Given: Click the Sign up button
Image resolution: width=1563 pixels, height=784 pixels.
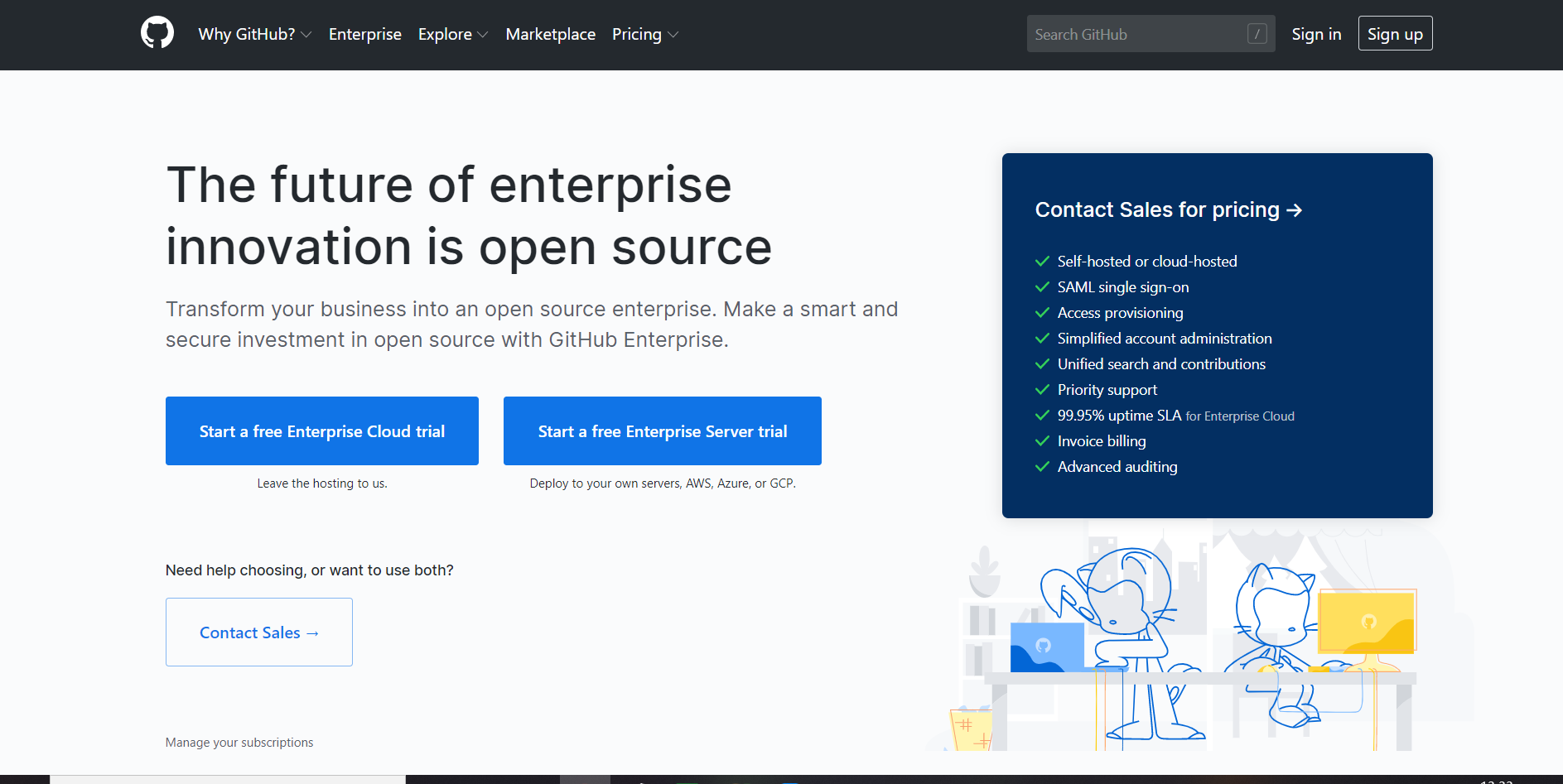Looking at the screenshot, I should tap(1396, 34).
